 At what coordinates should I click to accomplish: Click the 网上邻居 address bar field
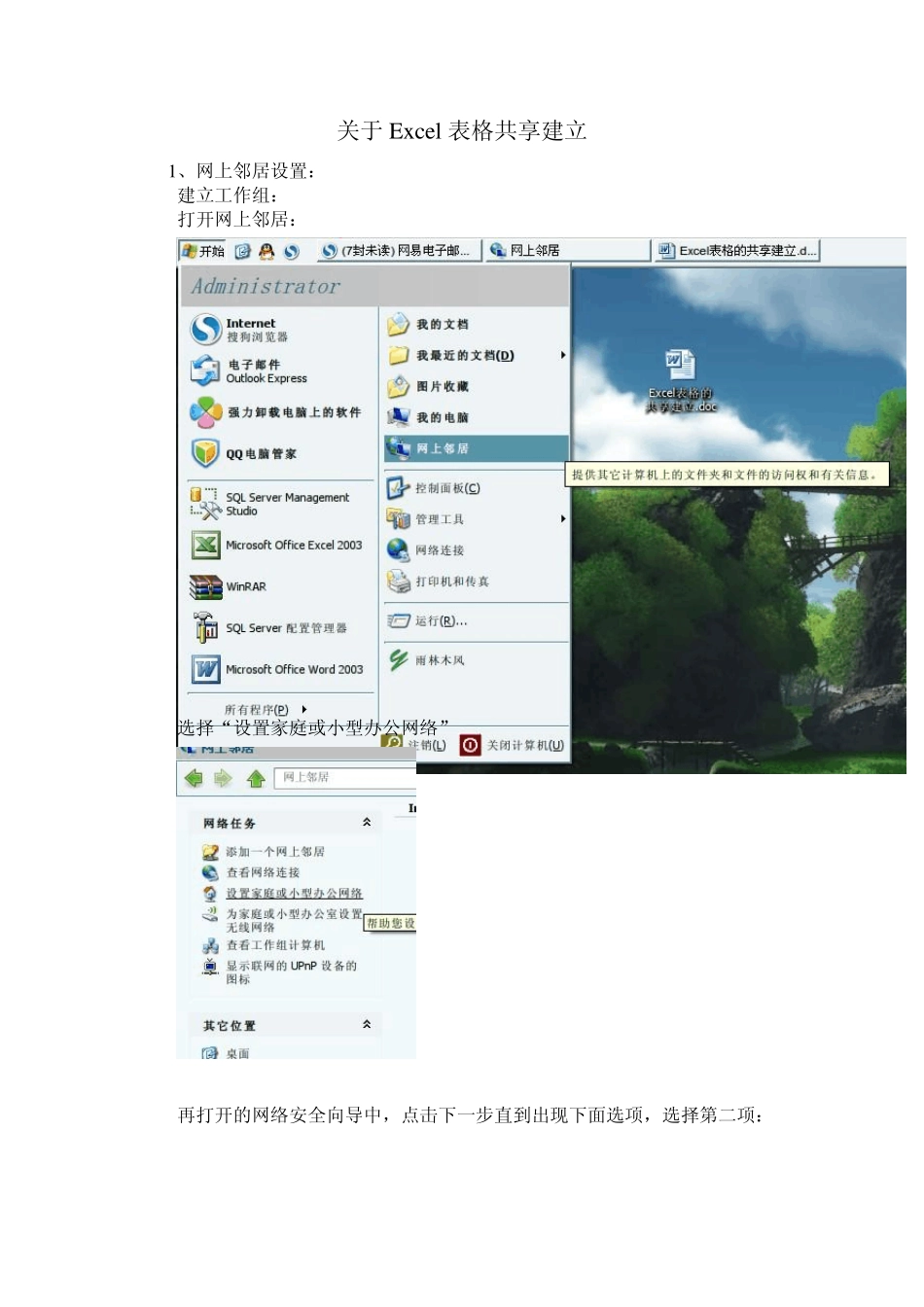tap(345, 777)
